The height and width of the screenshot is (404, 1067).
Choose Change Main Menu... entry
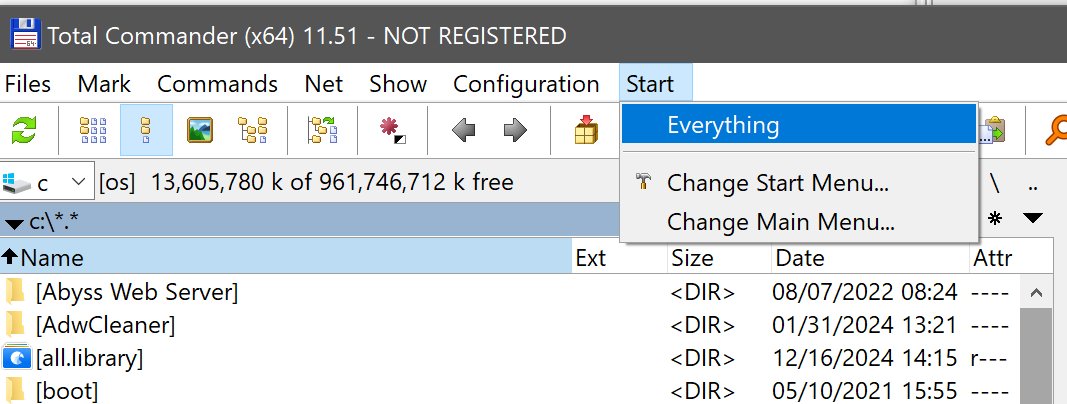(799, 222)
